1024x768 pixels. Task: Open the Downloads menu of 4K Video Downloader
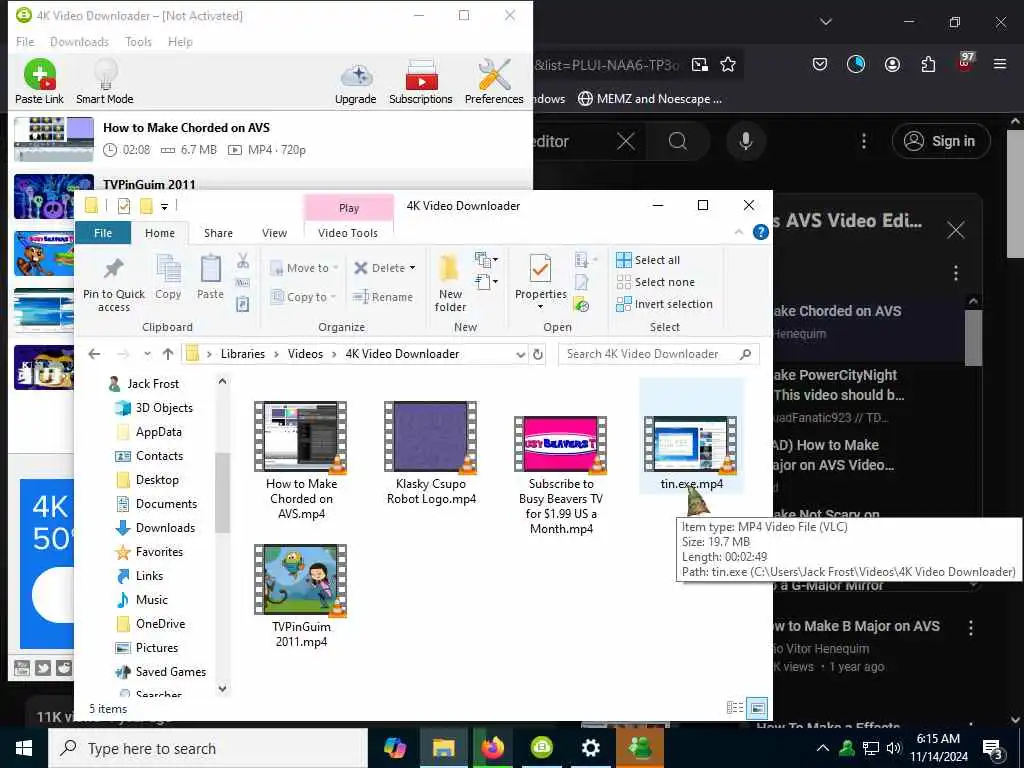pyautogui.click(x=79, y=42)
